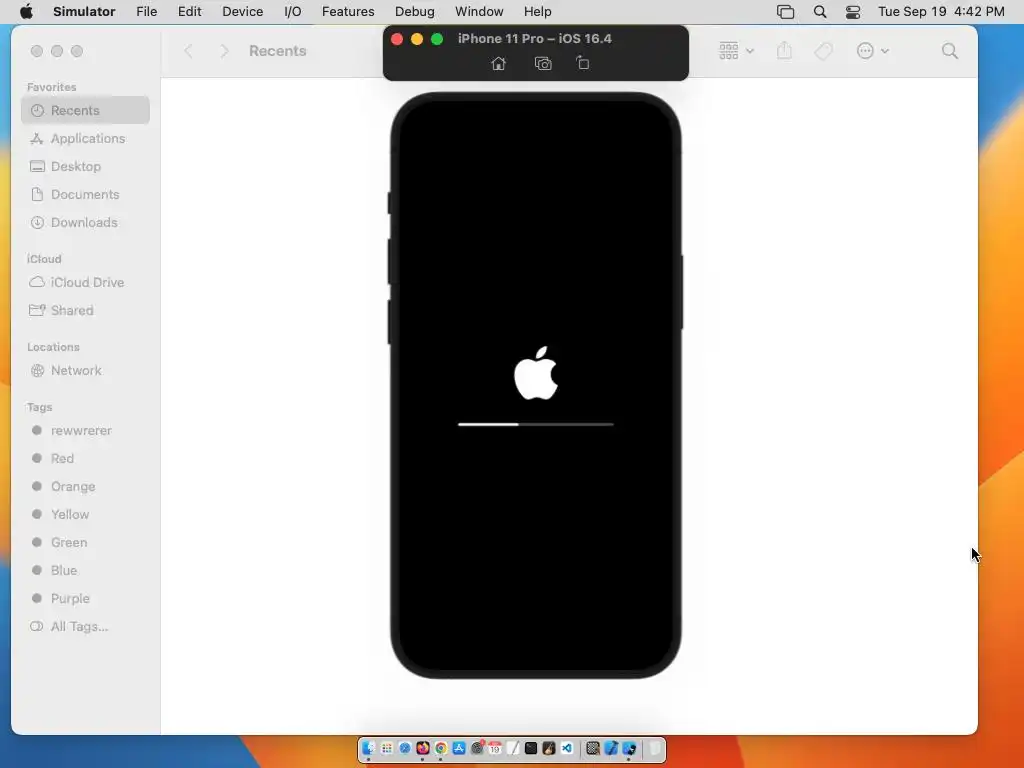Select the Blue tag in sidebar
This screenshot has height=768, width=1024.
(85, 570)
